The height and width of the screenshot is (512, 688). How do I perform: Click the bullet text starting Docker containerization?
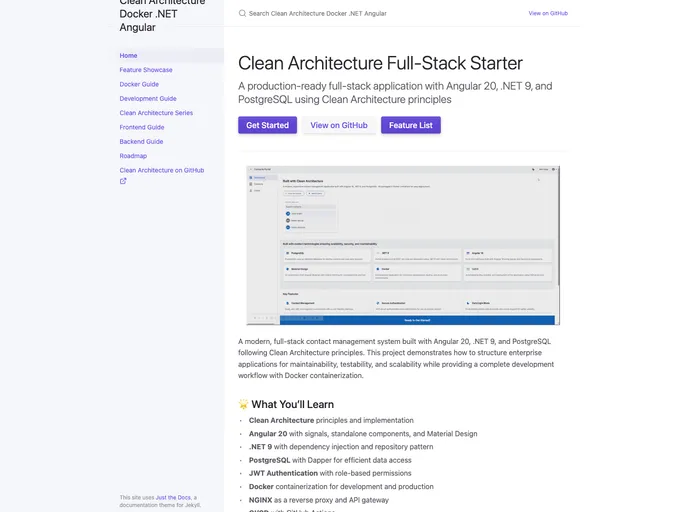pyautogui.click(x=341, y=487)
